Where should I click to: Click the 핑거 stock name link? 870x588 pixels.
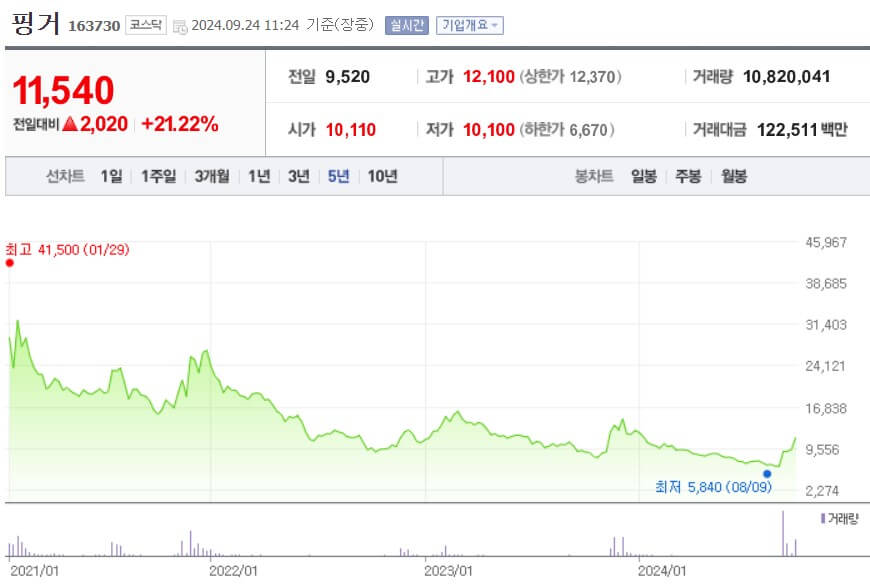click(34, 22)
